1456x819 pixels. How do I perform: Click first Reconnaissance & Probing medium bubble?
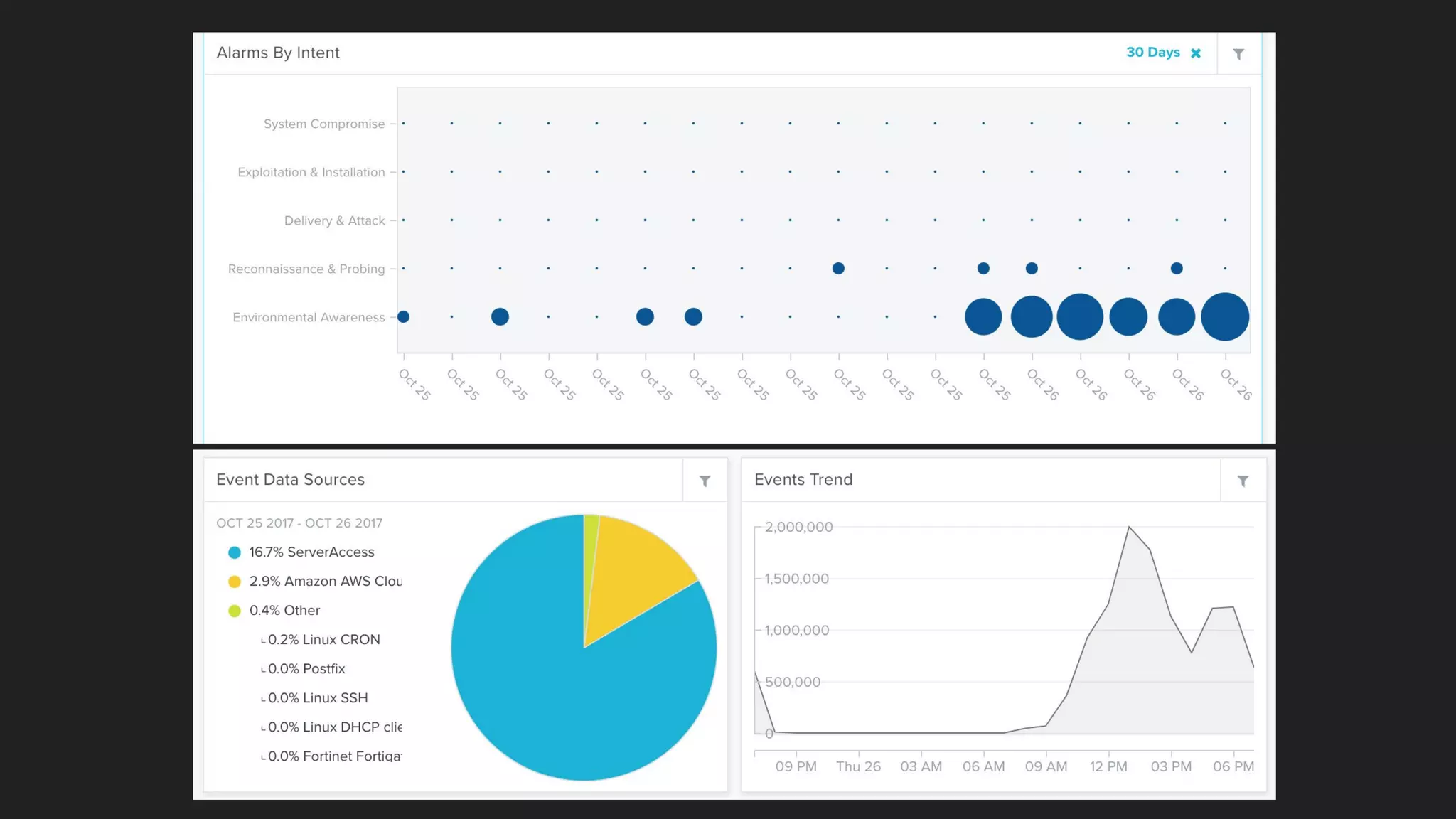coord(838,269)
